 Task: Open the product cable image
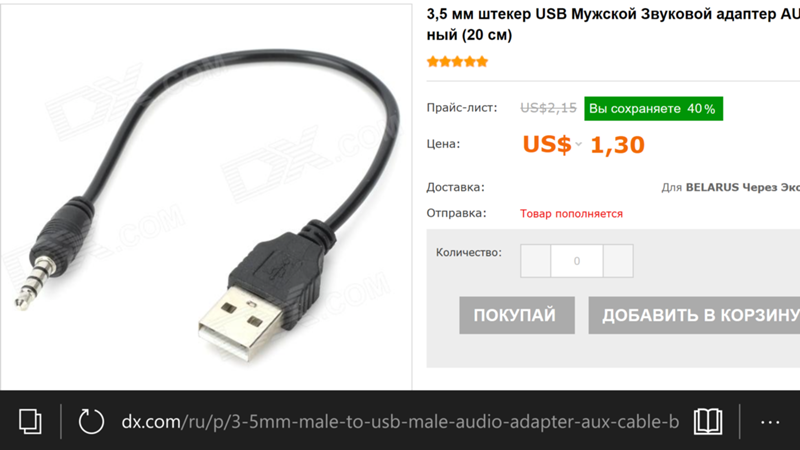click(x=206, y=197)
